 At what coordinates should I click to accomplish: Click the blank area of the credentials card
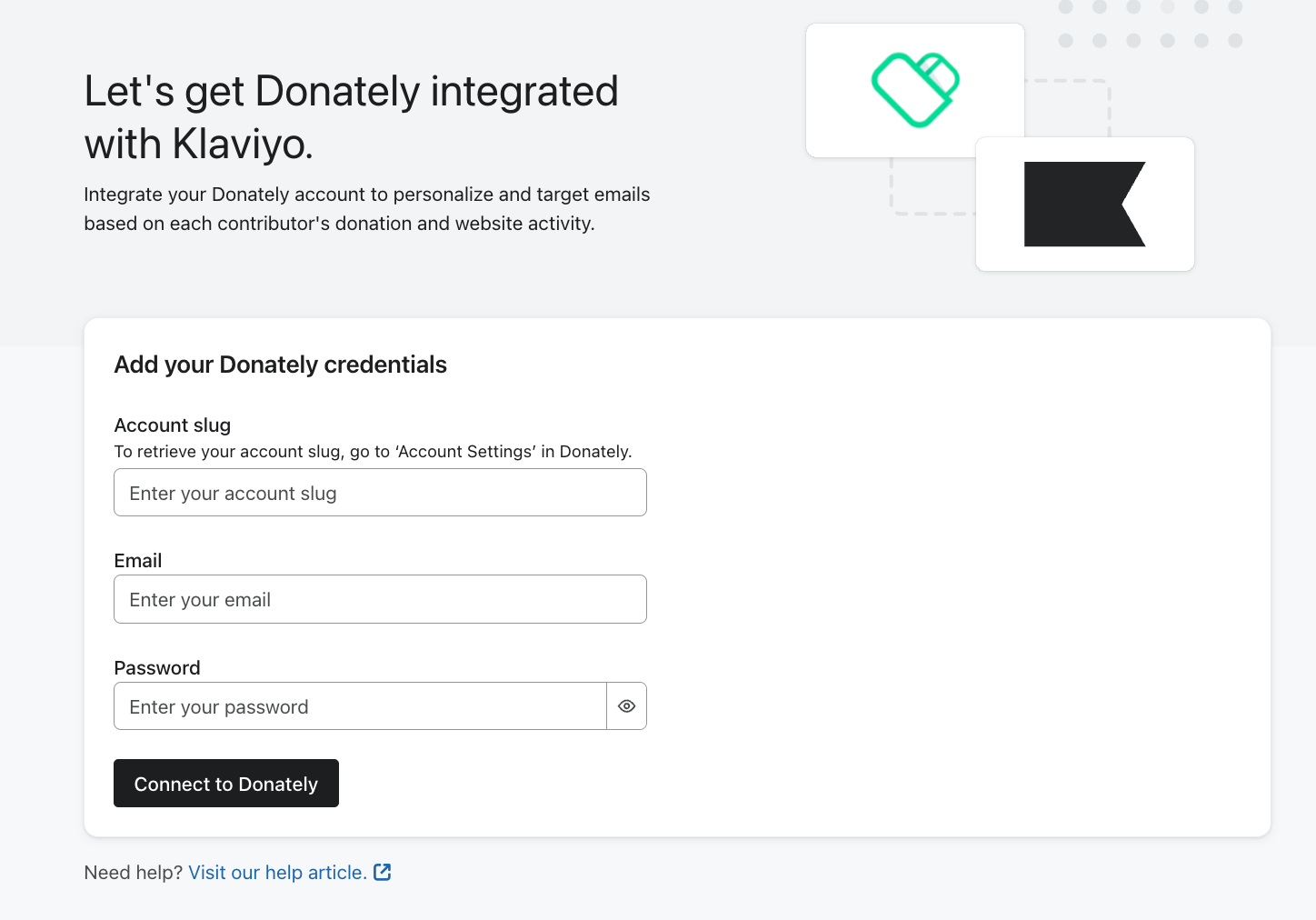pos(954,582)
